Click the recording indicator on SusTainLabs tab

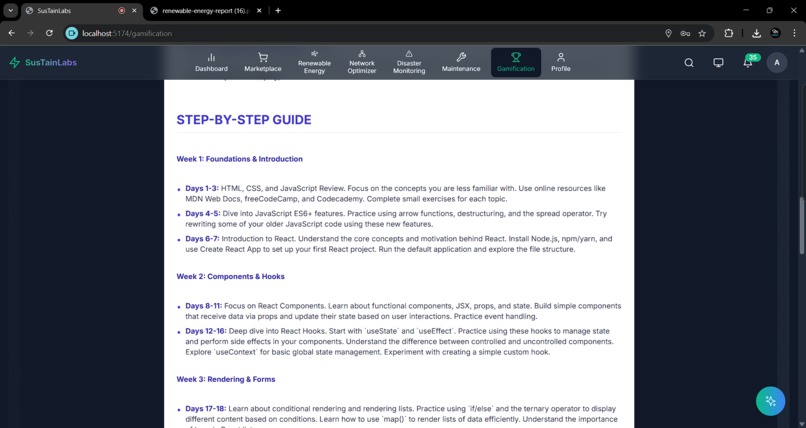click(x=121, y=11)
